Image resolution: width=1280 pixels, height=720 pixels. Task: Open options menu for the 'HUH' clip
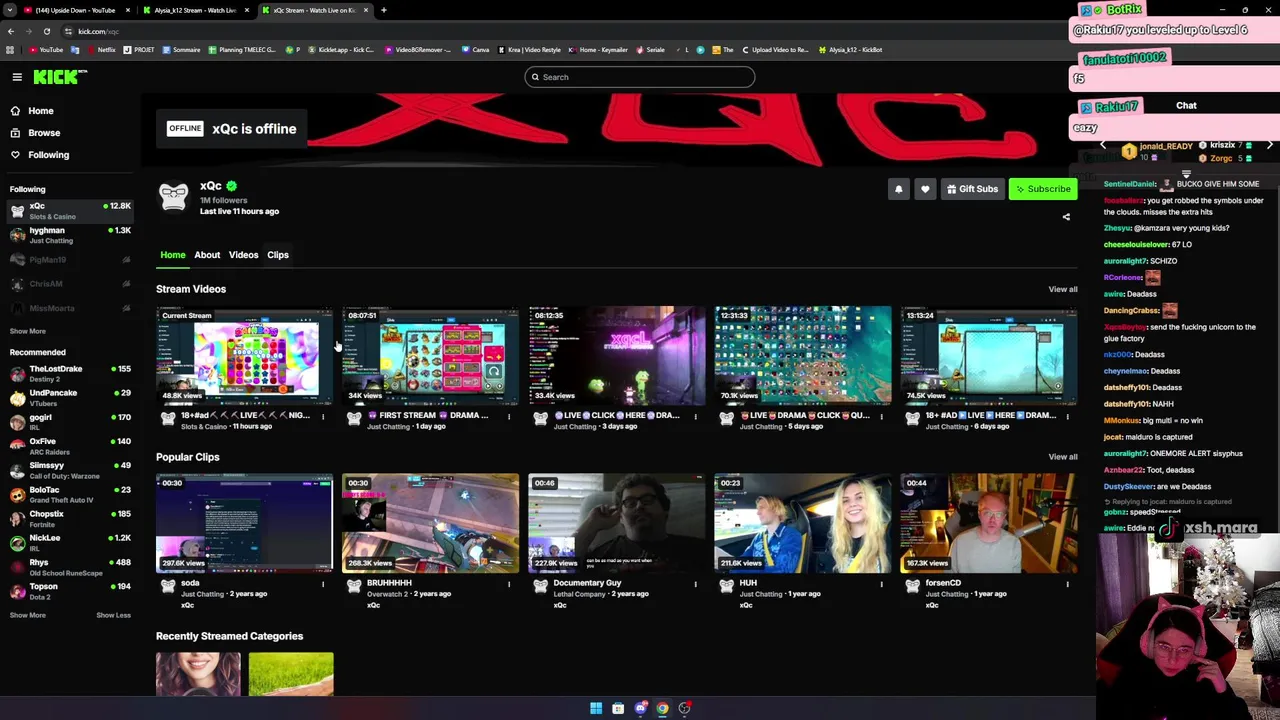[x=881, y=584]
